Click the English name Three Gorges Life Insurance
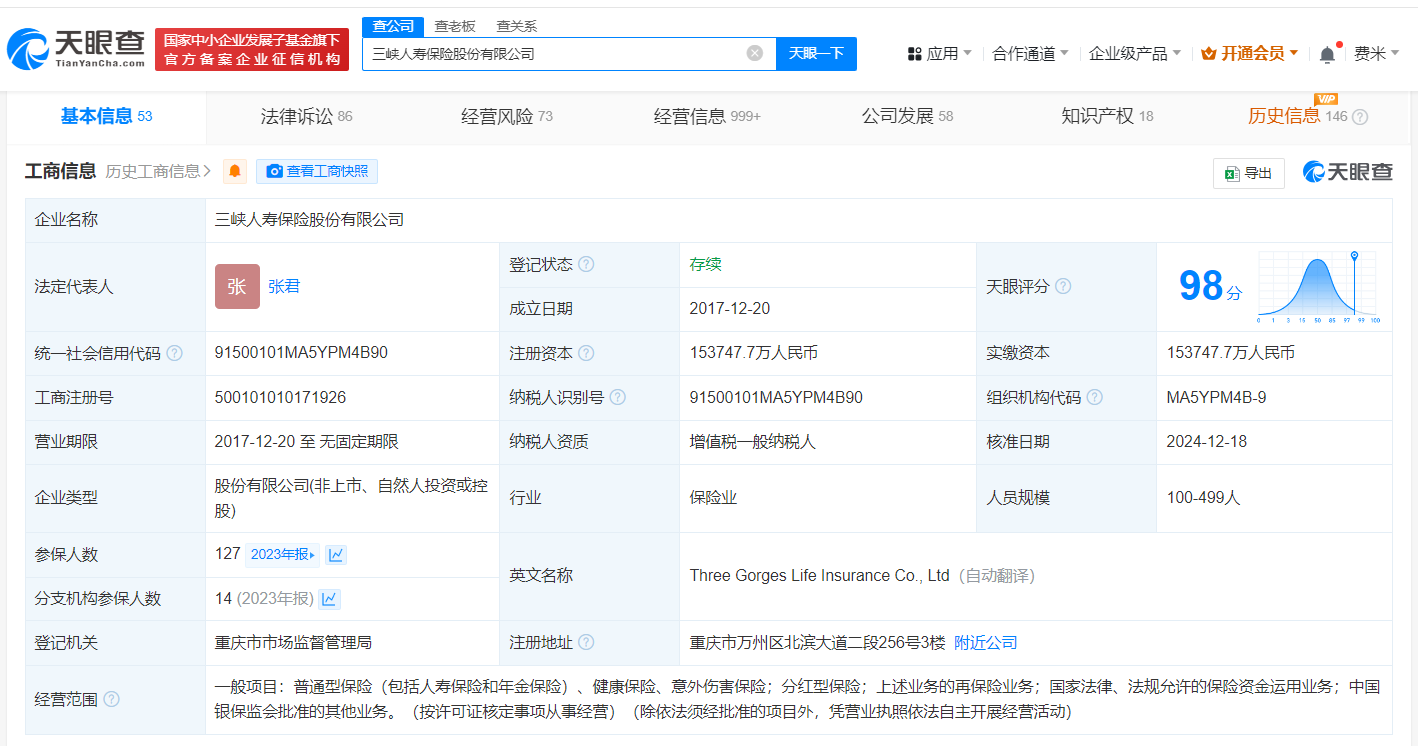This screenshot has height=746, width=1418. tap(819, 575)
